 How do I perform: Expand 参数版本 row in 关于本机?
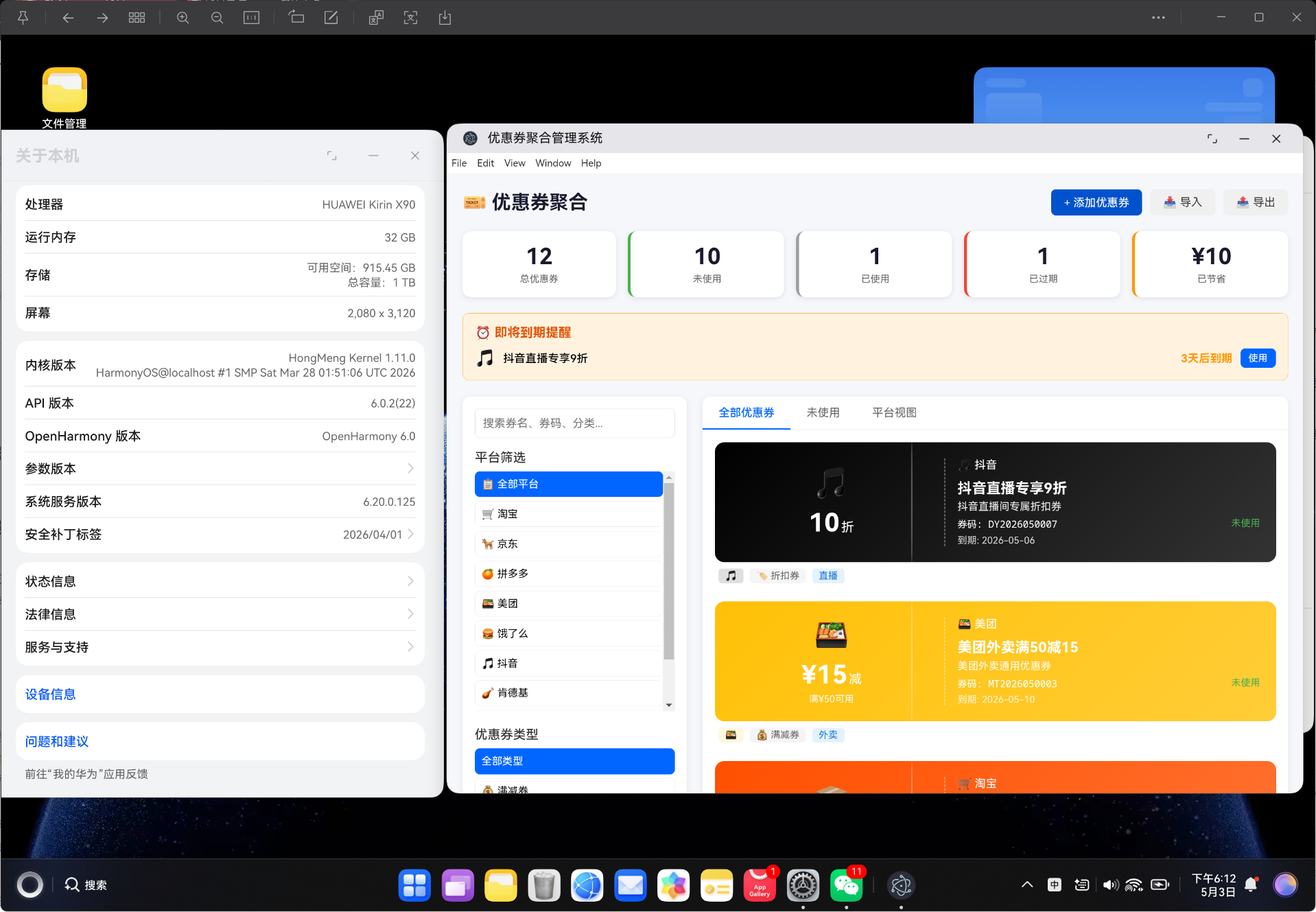[220, 469]
